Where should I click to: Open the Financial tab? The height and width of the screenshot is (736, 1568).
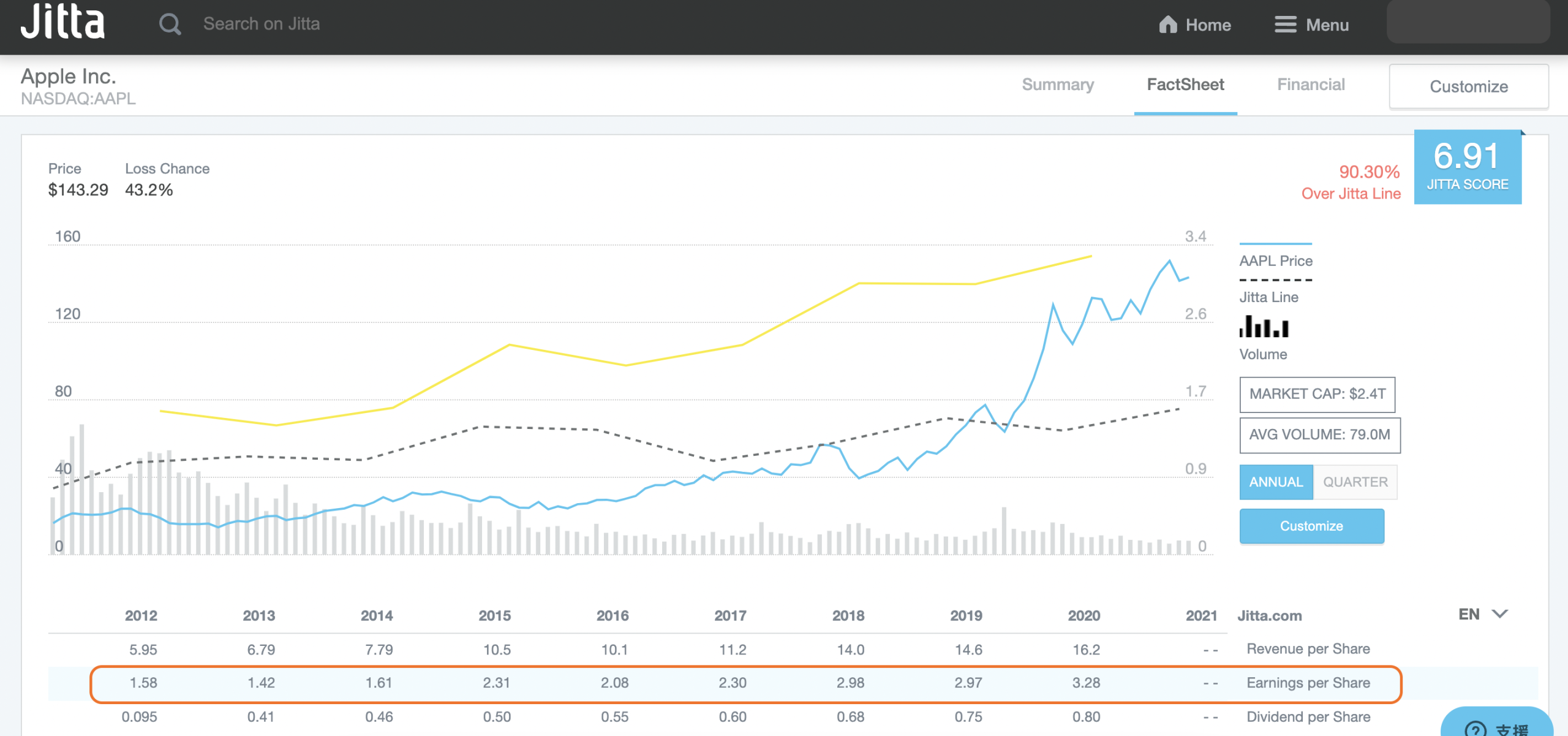1311,85
